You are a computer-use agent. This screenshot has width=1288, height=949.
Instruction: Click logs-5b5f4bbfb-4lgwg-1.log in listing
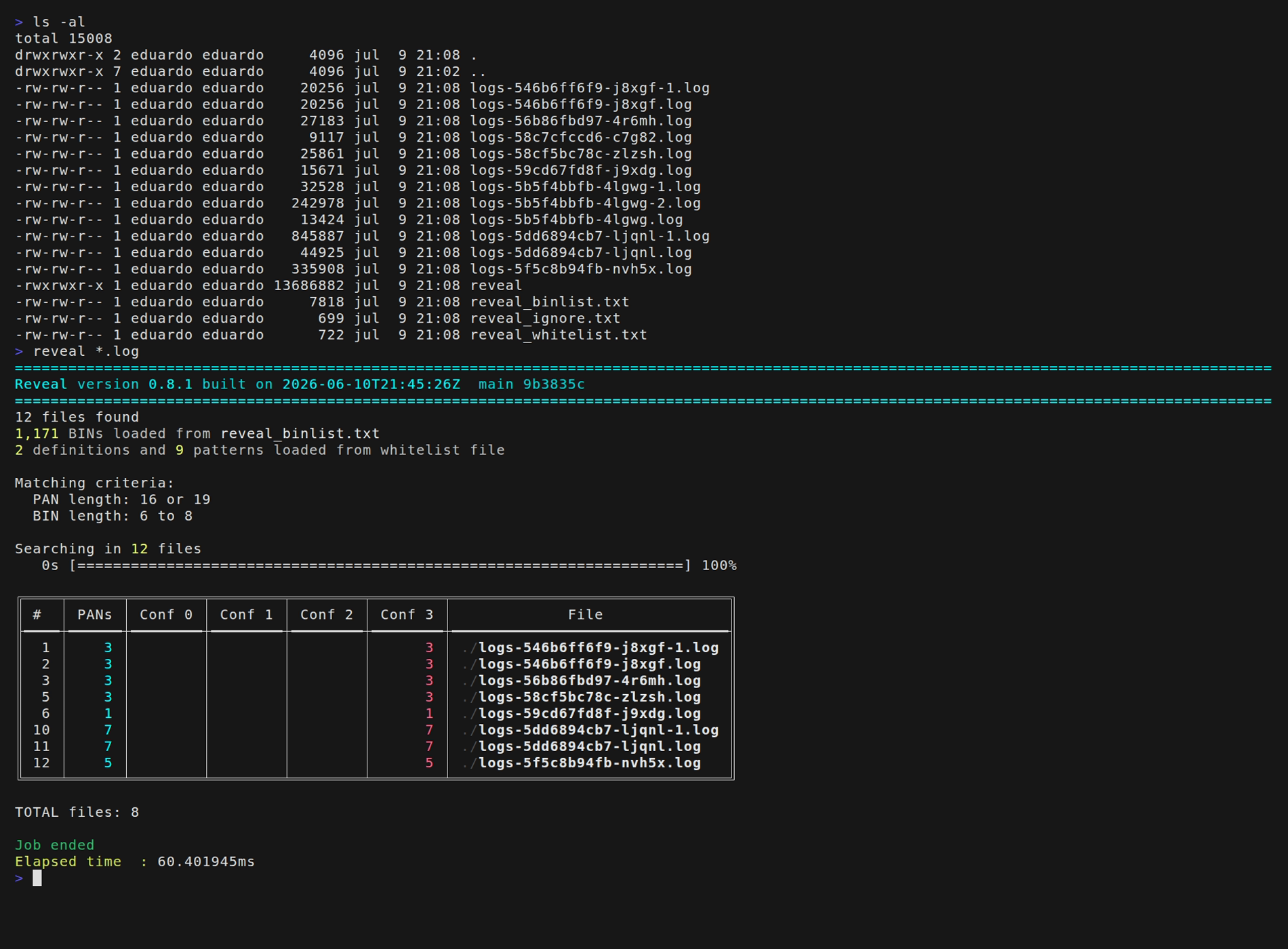586,186
